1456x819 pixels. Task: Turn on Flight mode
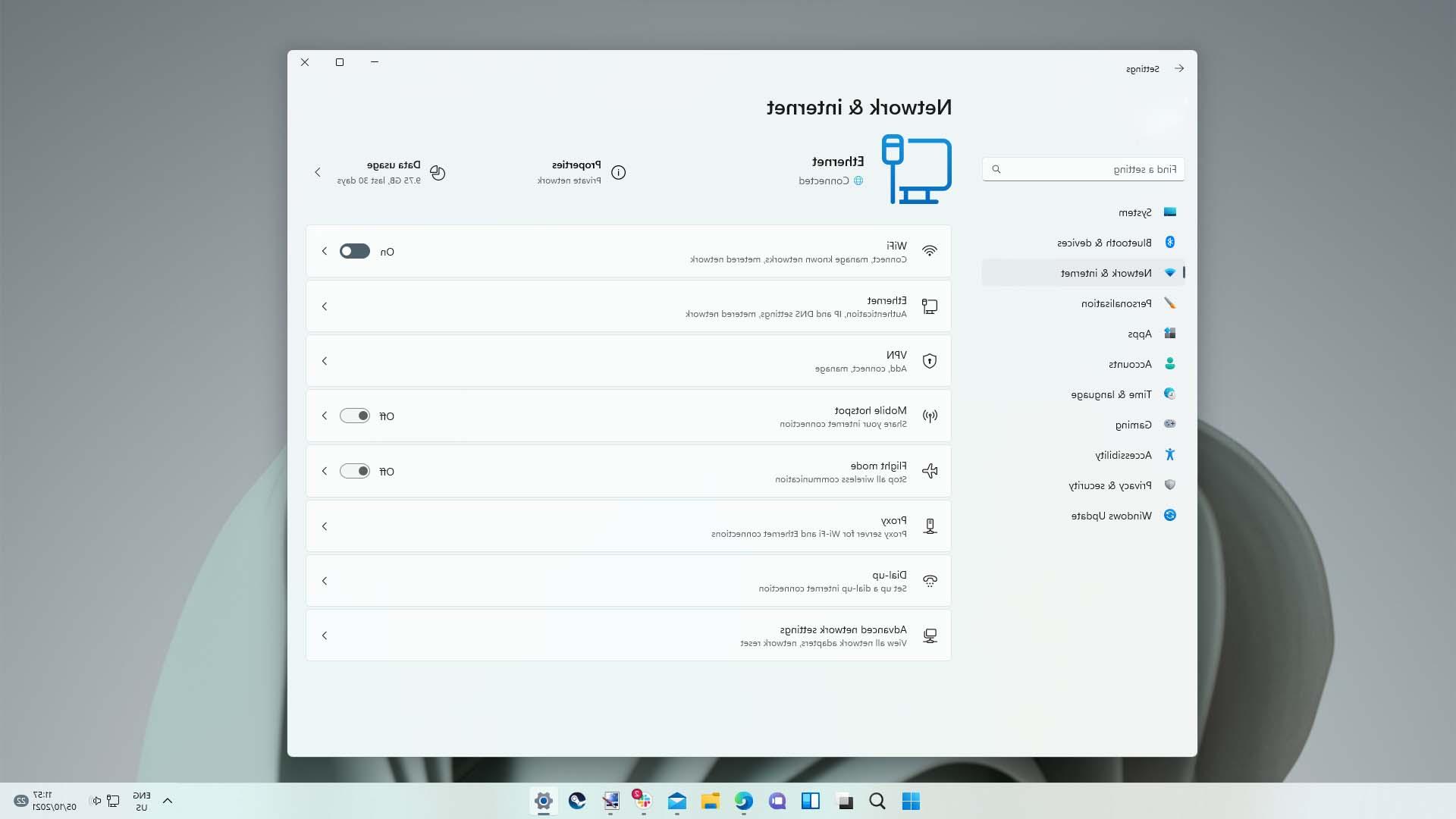355,471
